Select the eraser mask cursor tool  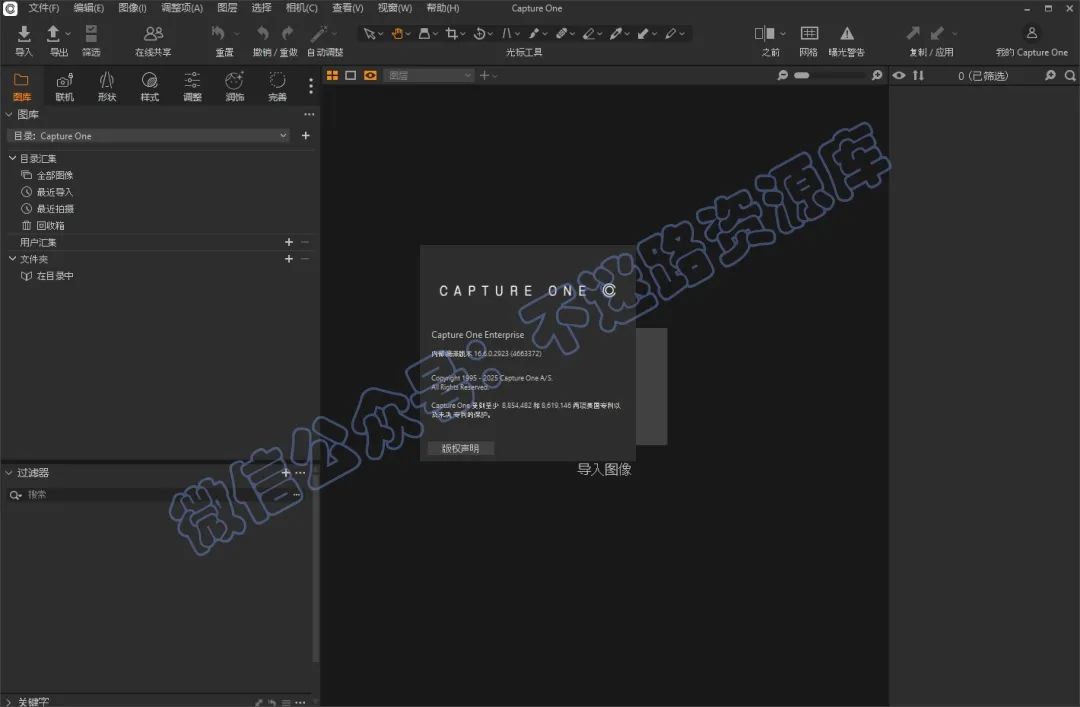click(588, 33)
